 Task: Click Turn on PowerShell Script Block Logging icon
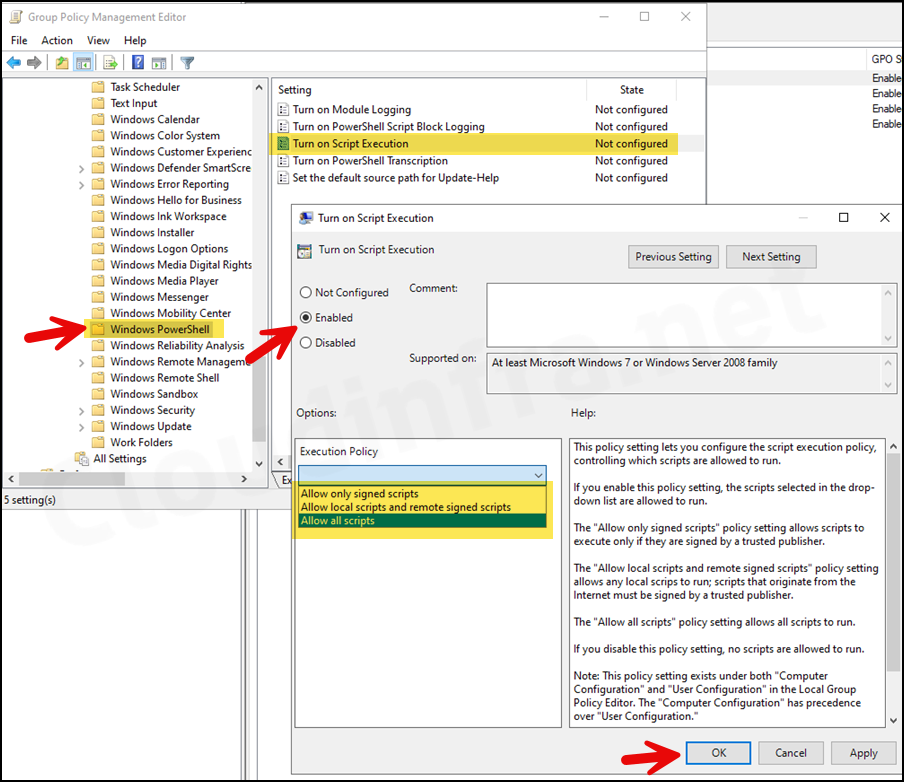[283, 127]
